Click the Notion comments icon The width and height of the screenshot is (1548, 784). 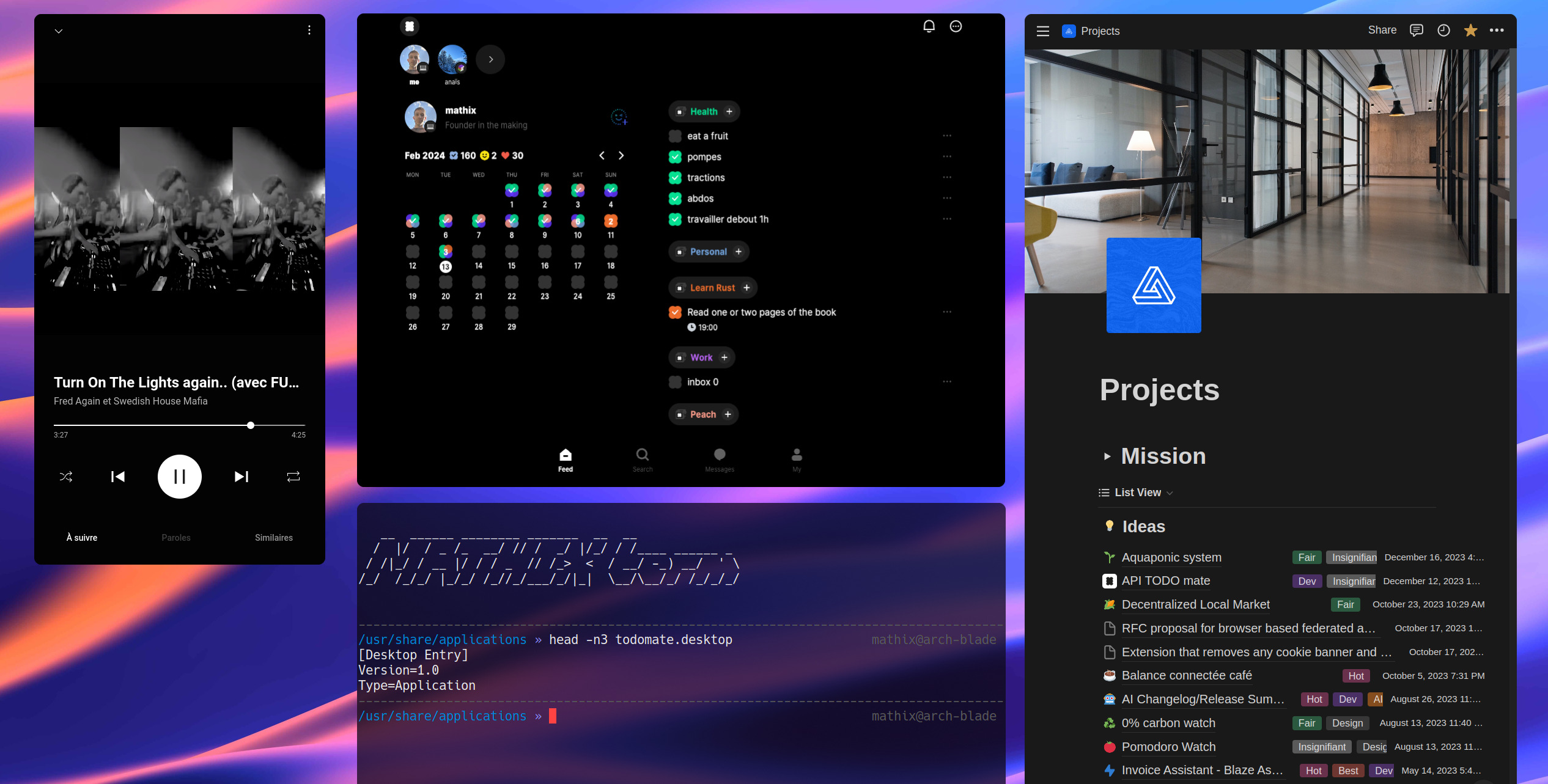click(x=1417, y=31)
